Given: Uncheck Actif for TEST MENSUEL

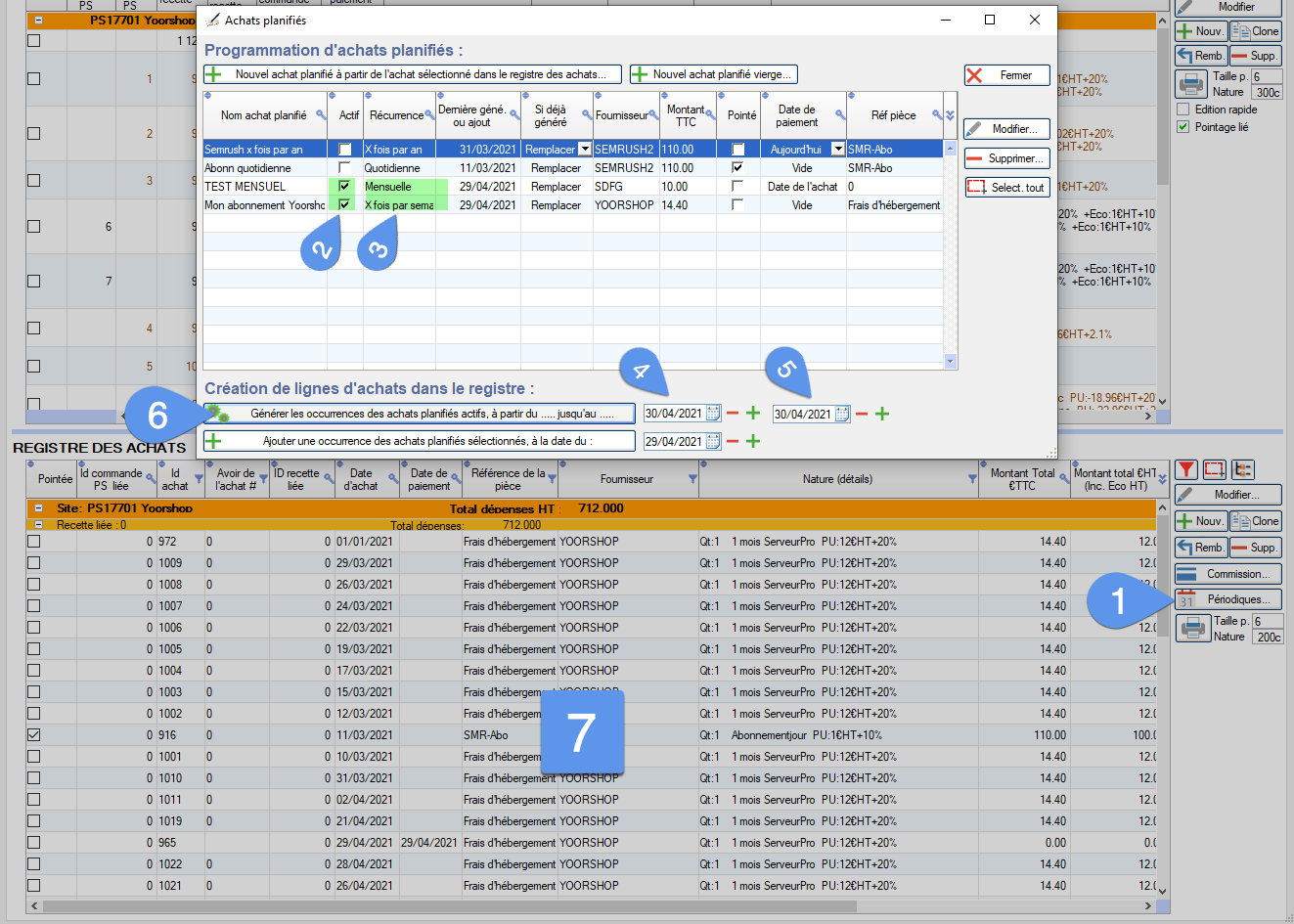Looking at the screenshot, I should tap(344, 187).
